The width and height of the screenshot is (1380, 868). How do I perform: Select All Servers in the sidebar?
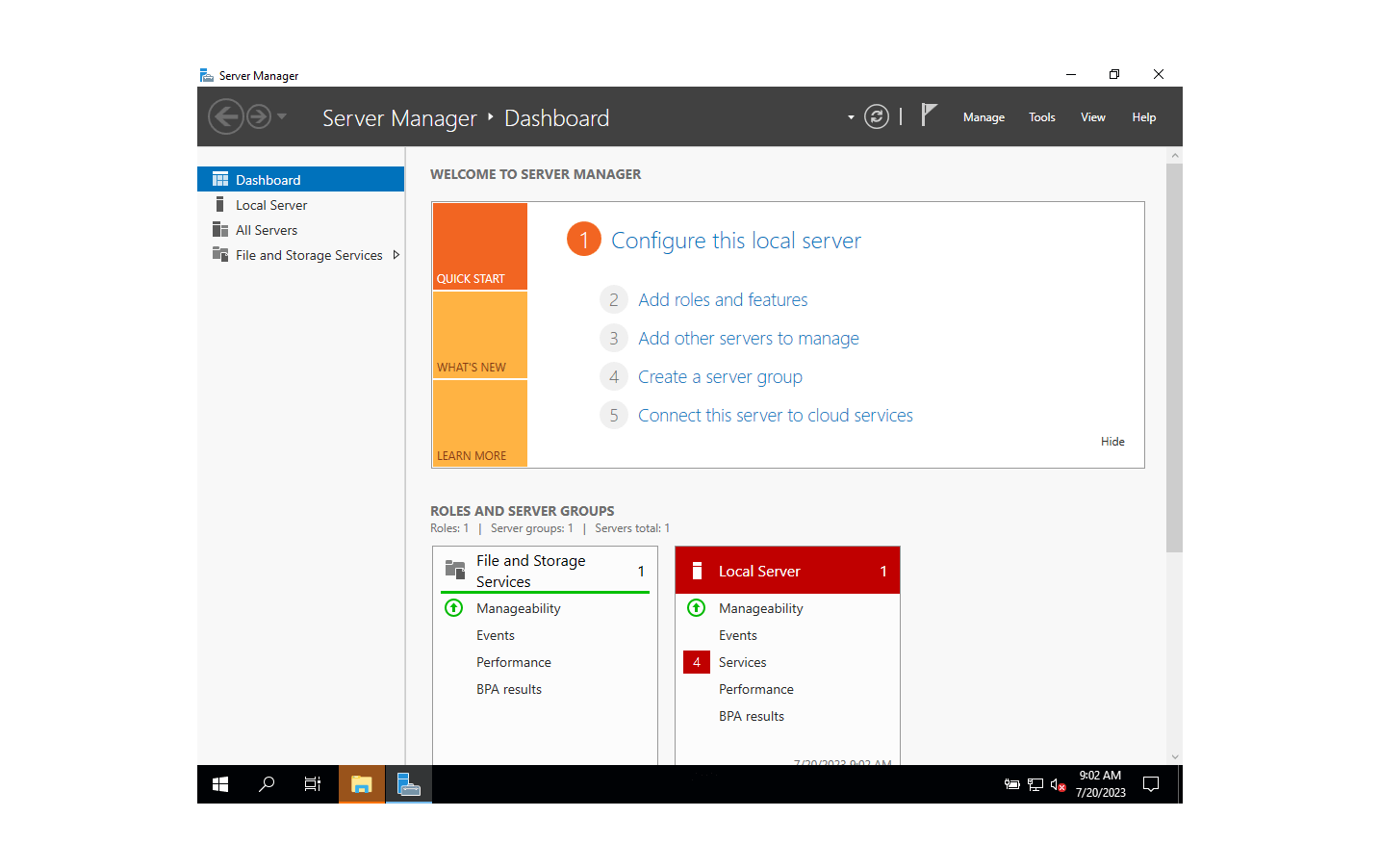pyautogui.click(x=300, y=230)
